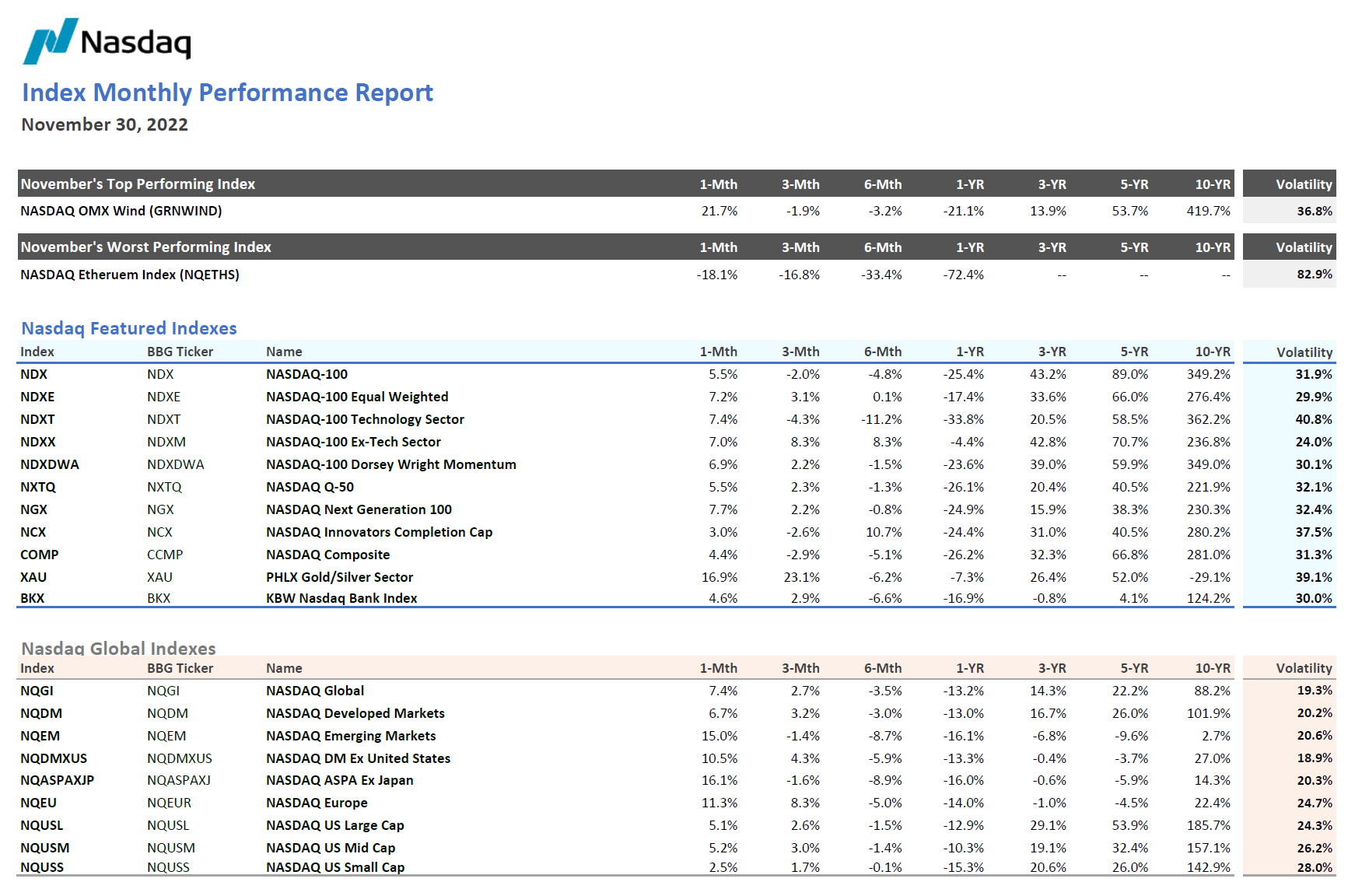Click NASDAQ-100 Dorsey Wright Momentum name

[x=391, y=464]
